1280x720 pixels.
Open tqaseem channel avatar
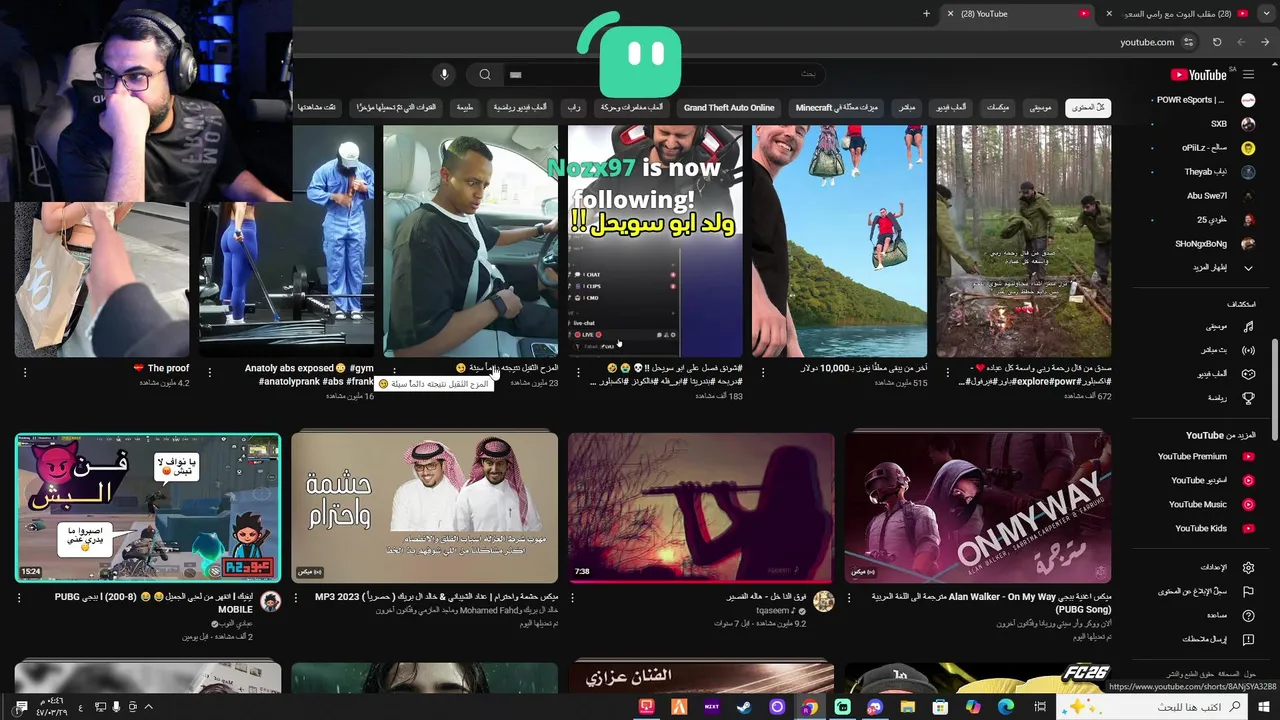[823, 601]
